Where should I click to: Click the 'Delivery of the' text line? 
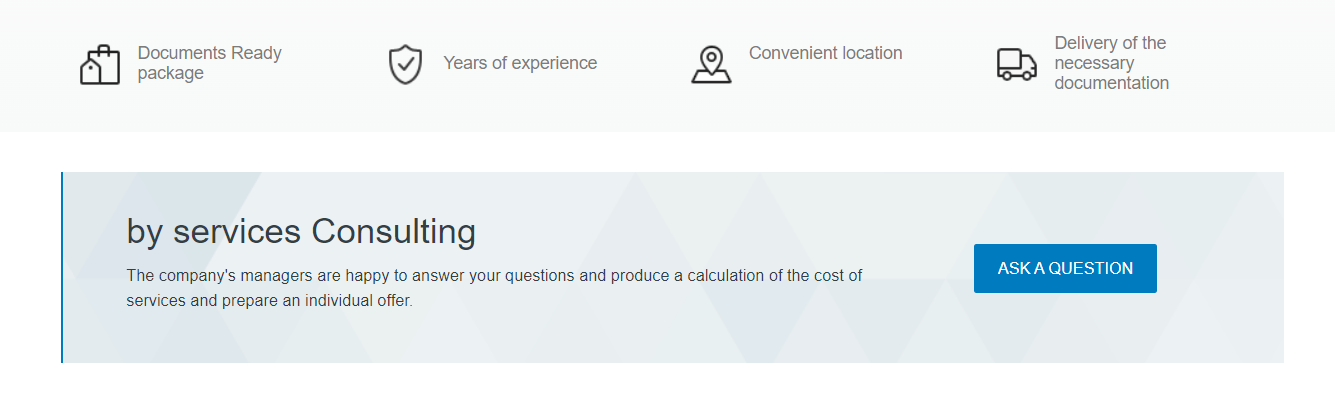pos(1110,43)
